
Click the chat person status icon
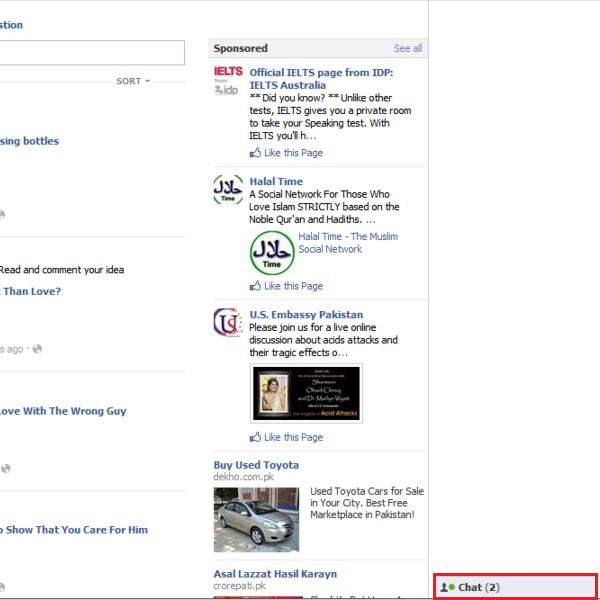447,587
